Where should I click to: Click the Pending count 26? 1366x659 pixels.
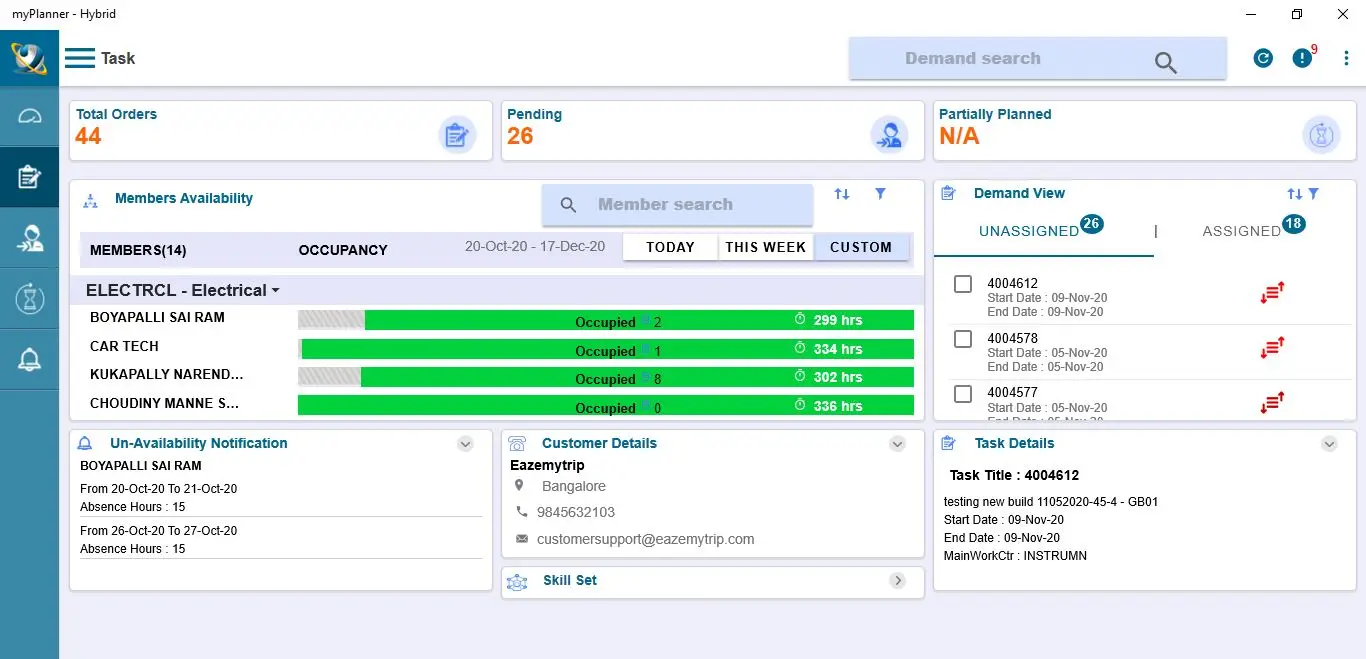coord(520,136)
